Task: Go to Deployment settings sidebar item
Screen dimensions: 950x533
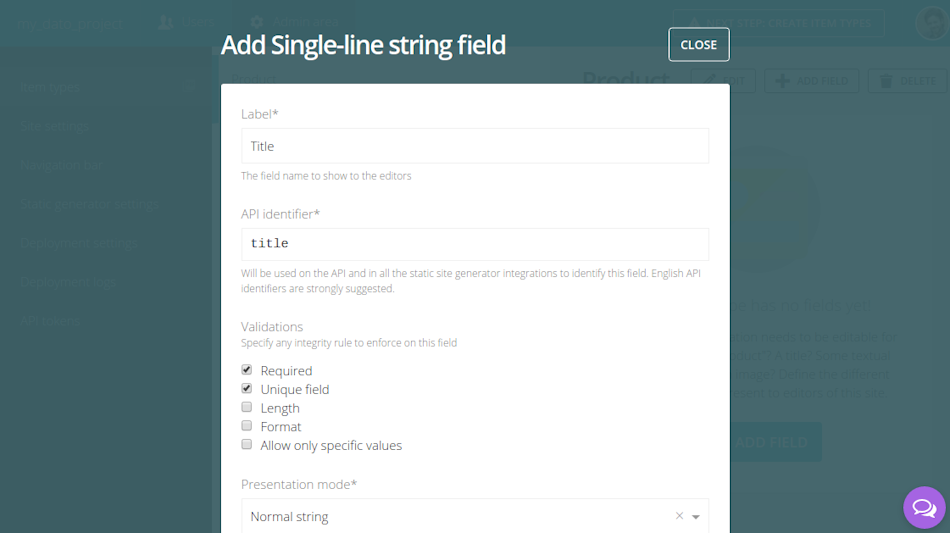Action: [x=79, y=243]
